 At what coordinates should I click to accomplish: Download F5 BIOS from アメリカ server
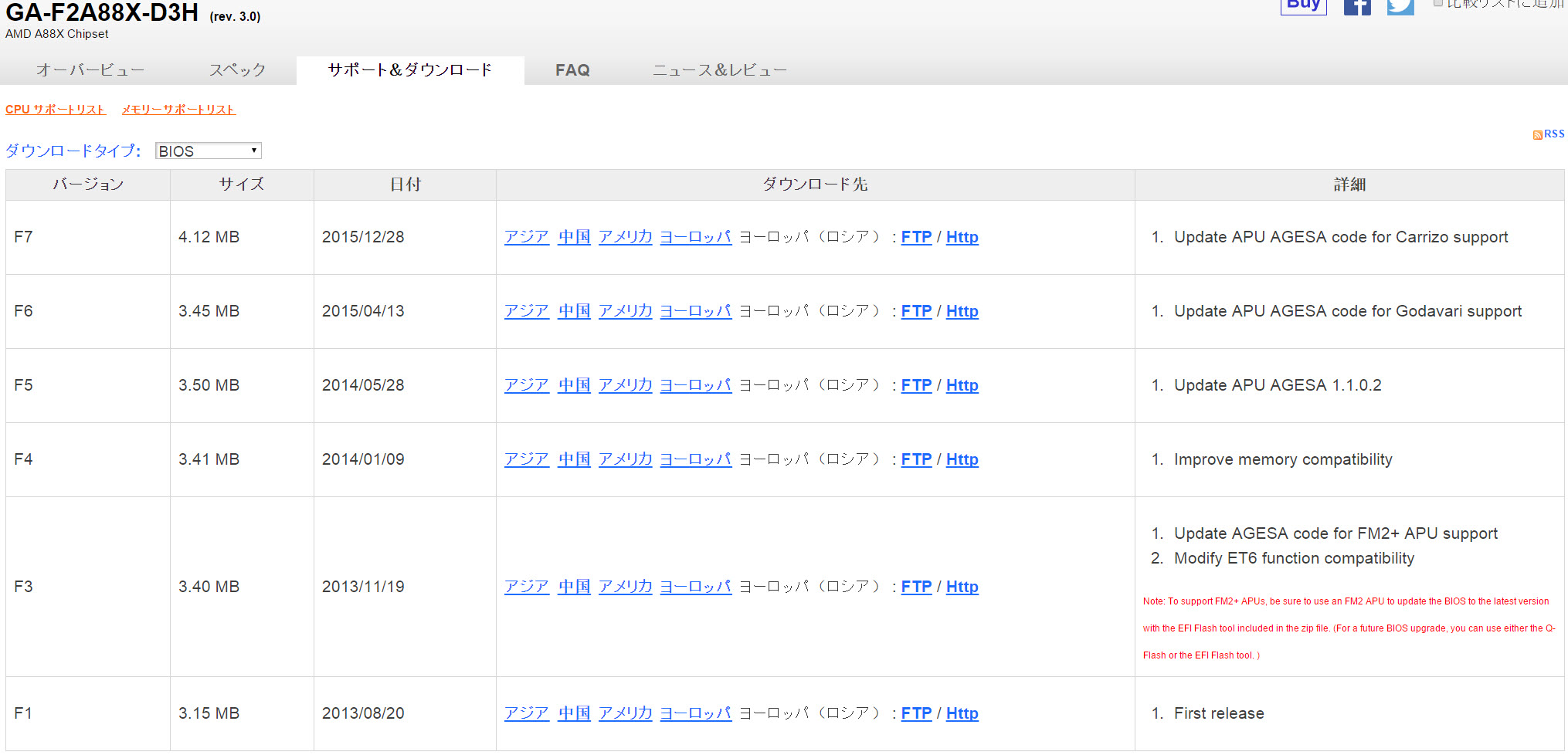(x=626, y=385)
